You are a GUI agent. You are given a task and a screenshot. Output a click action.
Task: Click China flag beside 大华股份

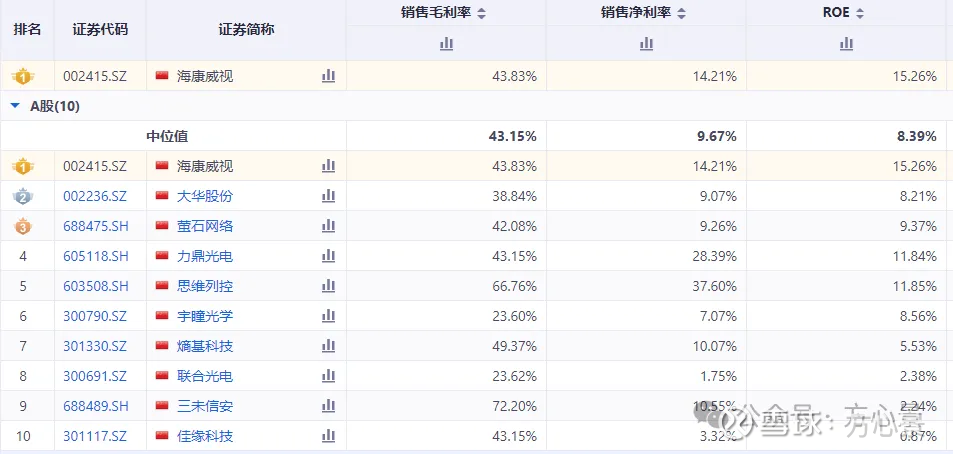tap(162, 196)
